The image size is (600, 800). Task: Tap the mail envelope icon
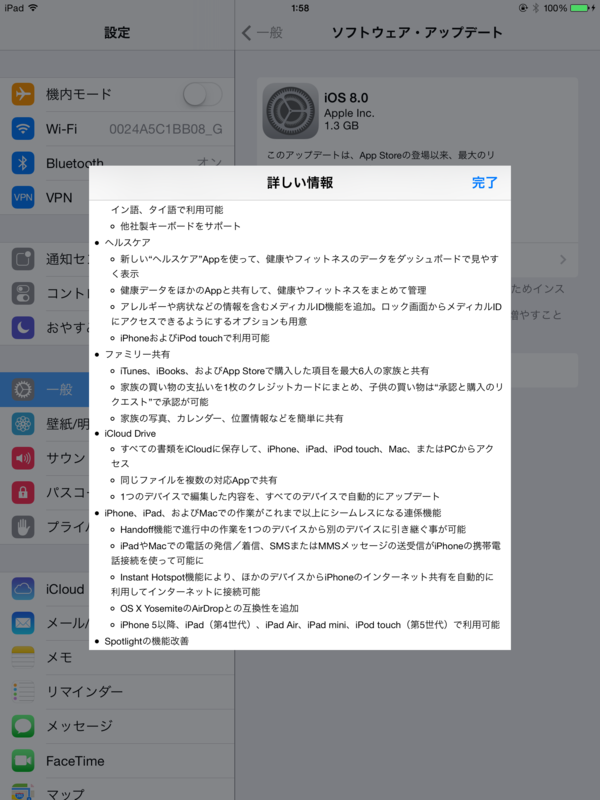(x=23, y=623)
